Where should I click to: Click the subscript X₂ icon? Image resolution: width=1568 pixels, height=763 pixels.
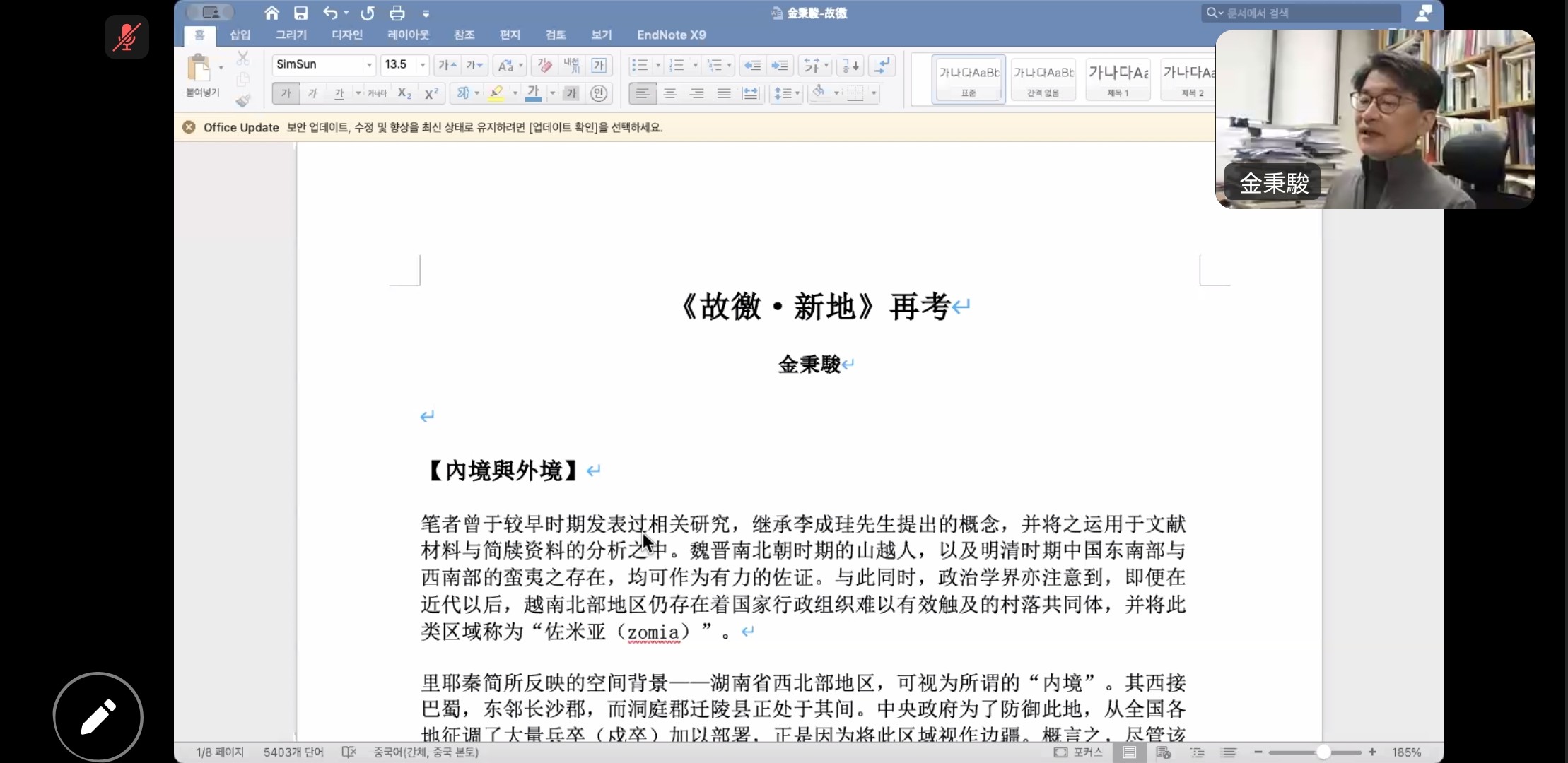pos(404,93)
